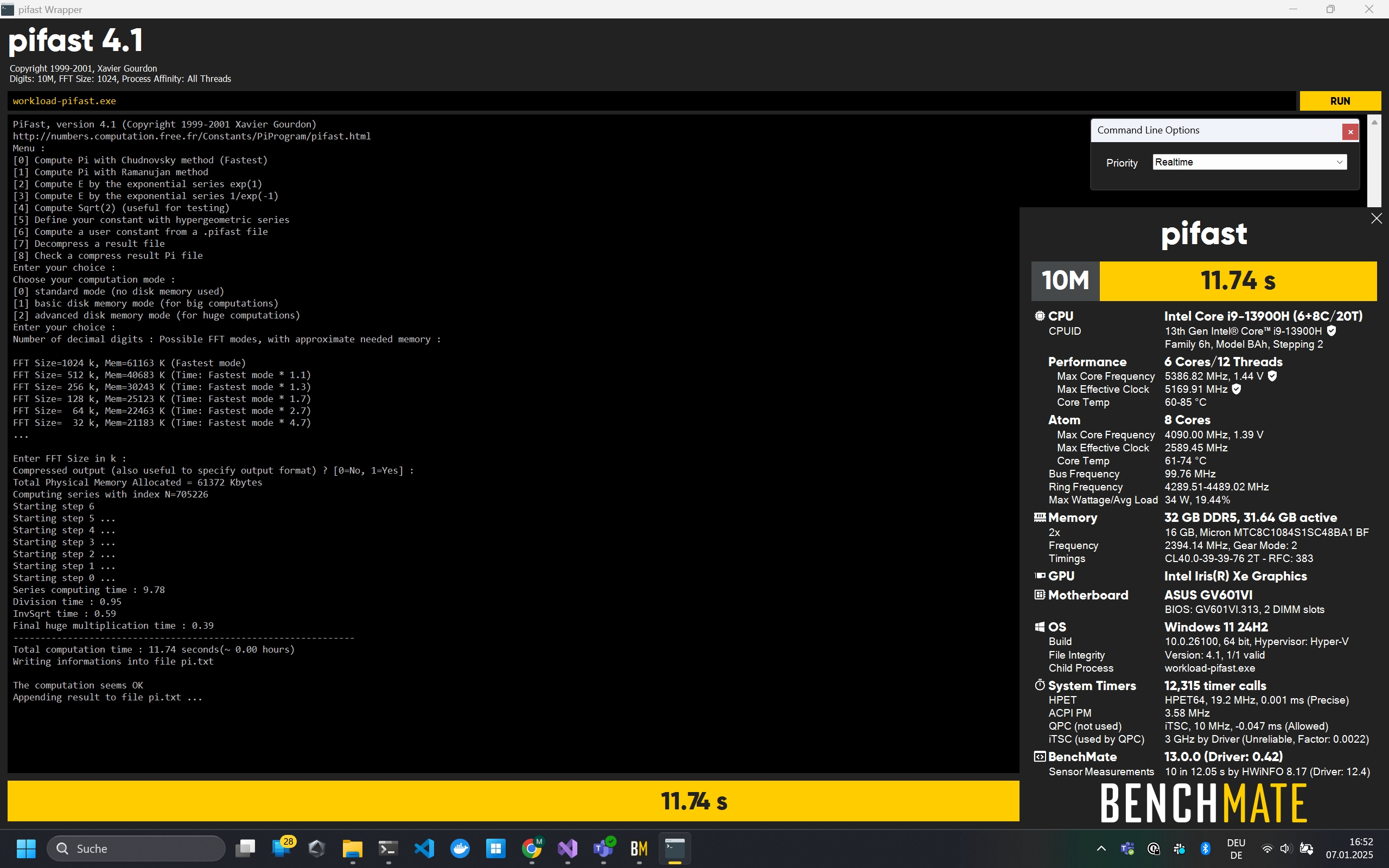Screen dimensions: 1389x868
Task: Click the GPU card icon
Action: click(x=1040, y=575)
